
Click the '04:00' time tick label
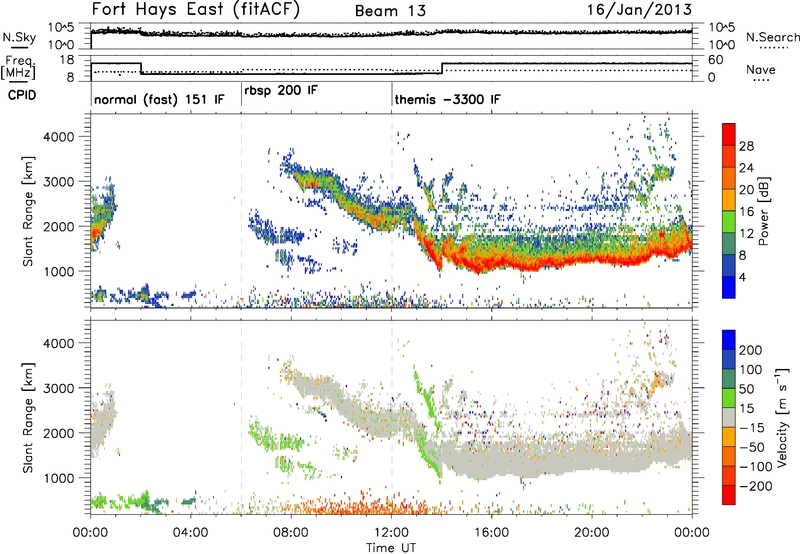click(190, 533)
